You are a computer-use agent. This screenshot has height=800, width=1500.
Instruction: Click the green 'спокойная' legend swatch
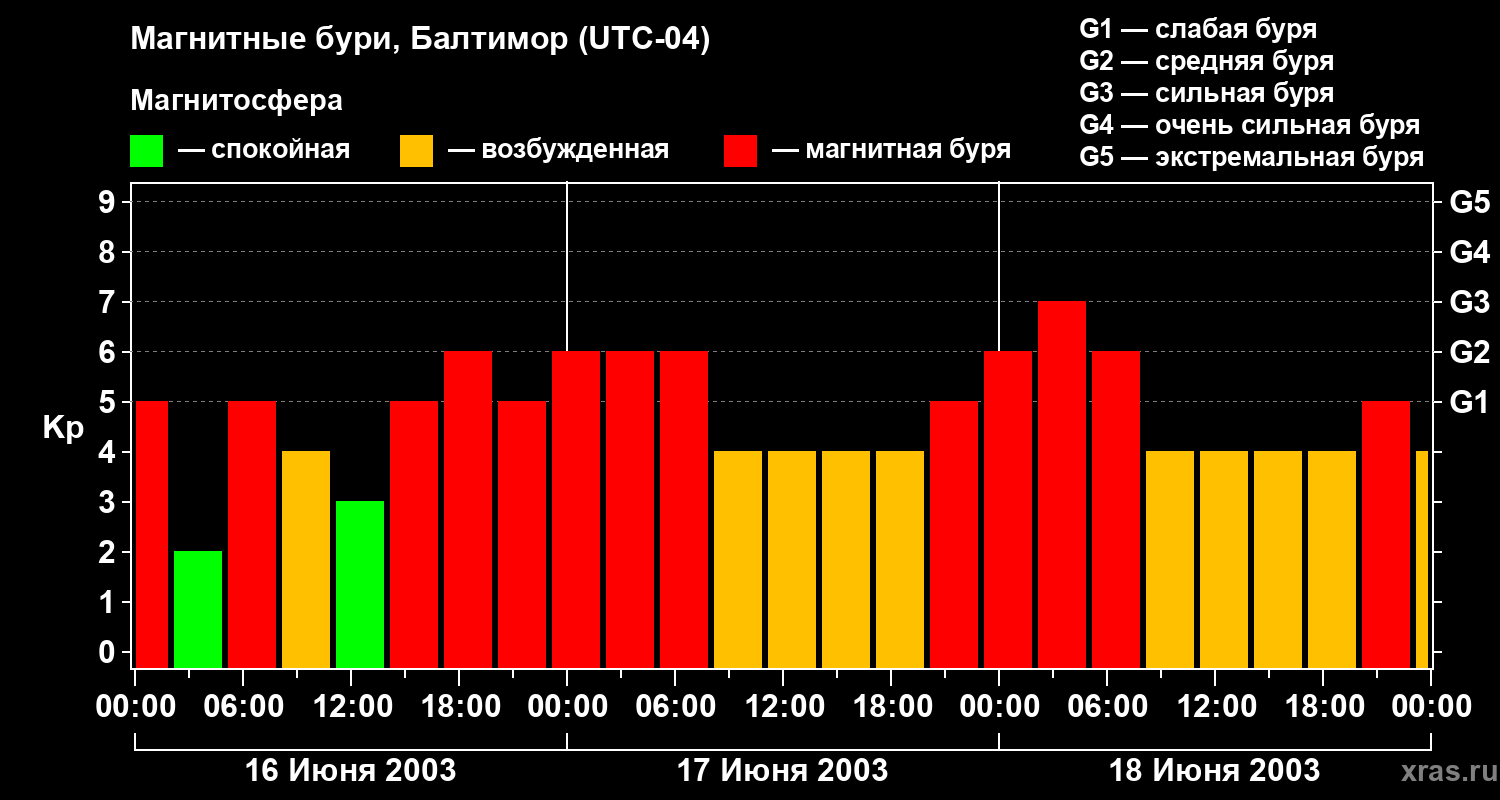click(x=146, y=151)
